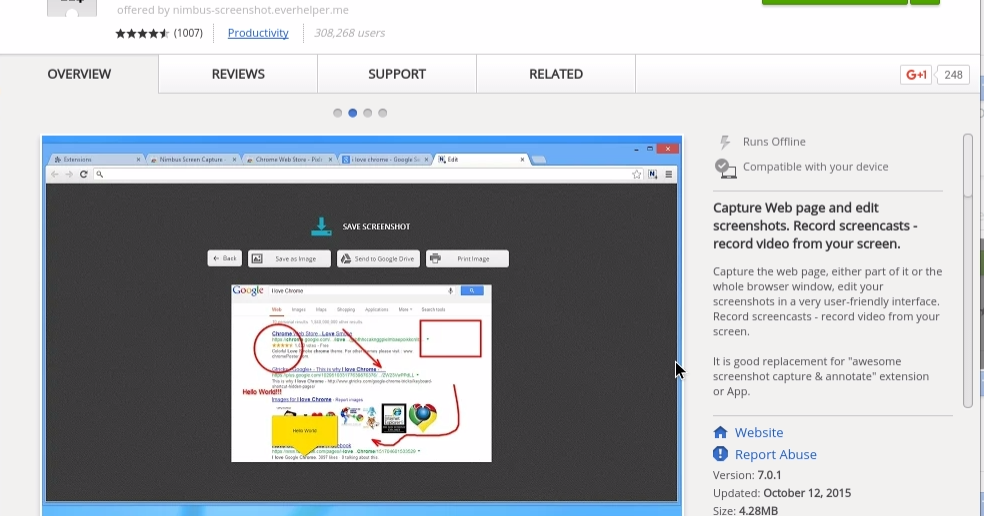984x516 pixels.
Task: Click the Version 7.0.1 text
Action: (x=747, y=475)
